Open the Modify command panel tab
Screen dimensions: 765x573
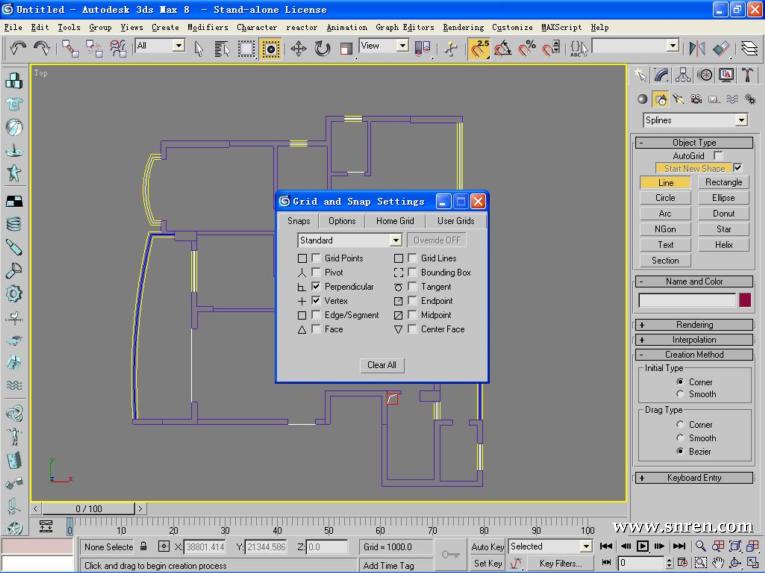[663, 76]
